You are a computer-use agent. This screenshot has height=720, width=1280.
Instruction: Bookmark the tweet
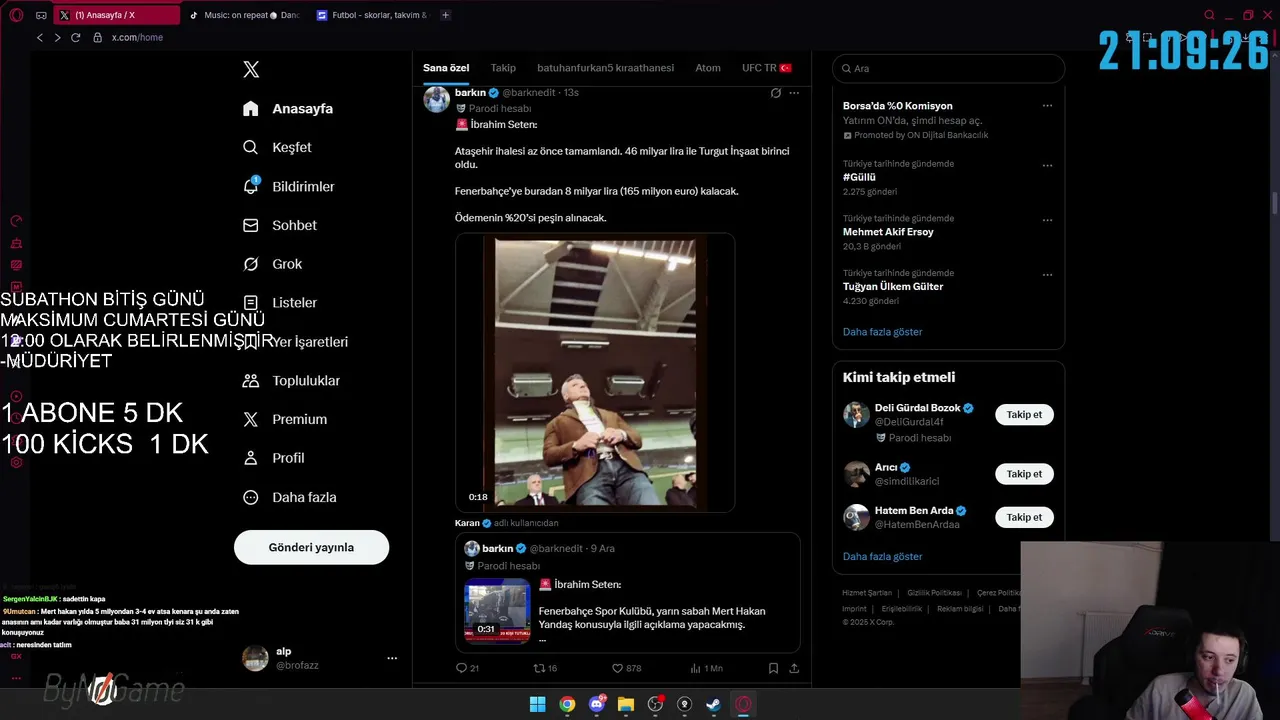tap(773, 668)
